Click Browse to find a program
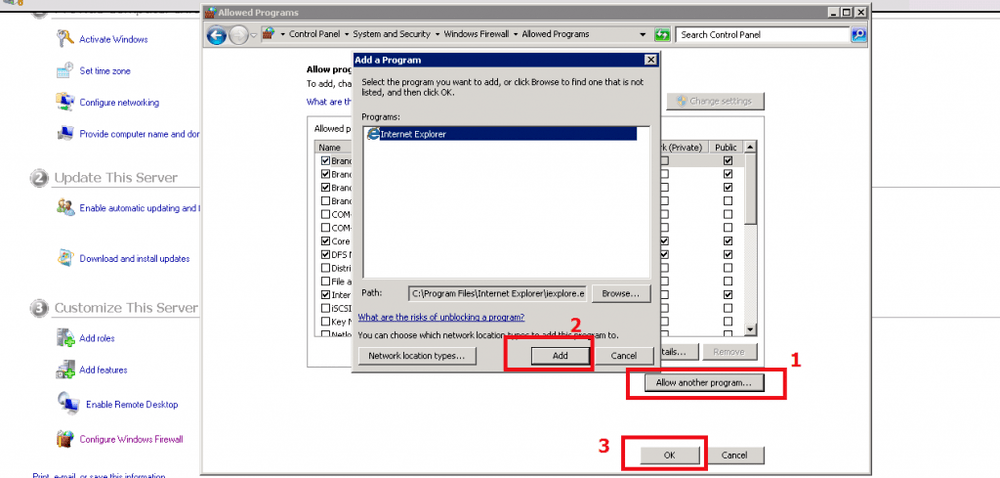The image size is (1000, 478). (621, 294)
